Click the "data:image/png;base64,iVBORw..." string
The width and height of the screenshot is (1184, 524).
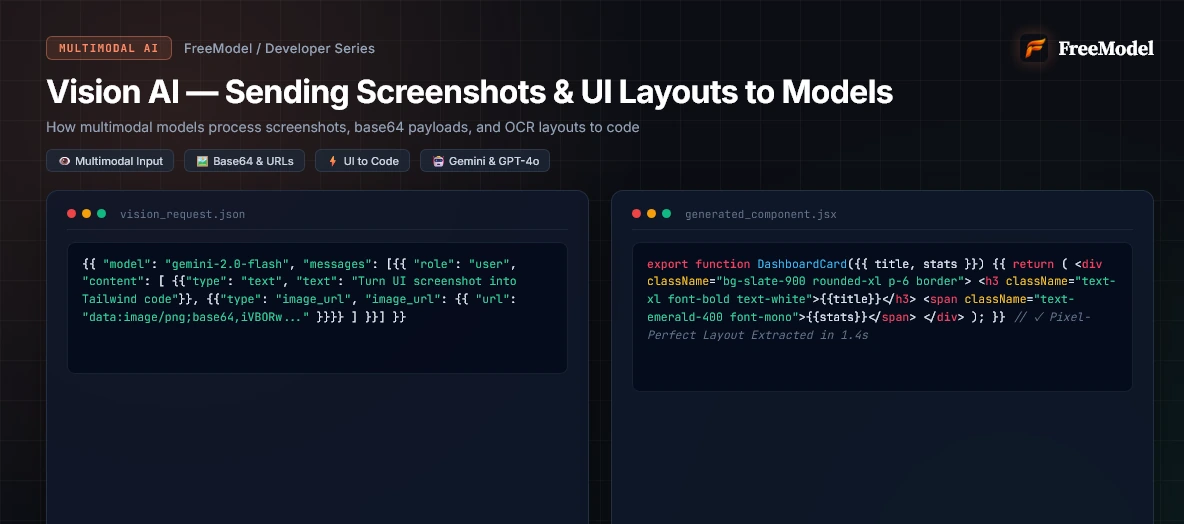(196, 317)
